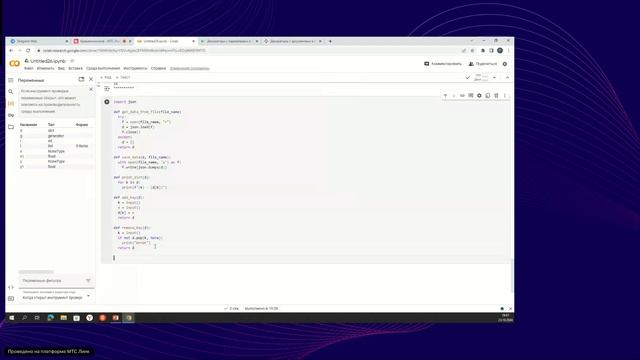Click the Comment button in header

coord(443,64)
